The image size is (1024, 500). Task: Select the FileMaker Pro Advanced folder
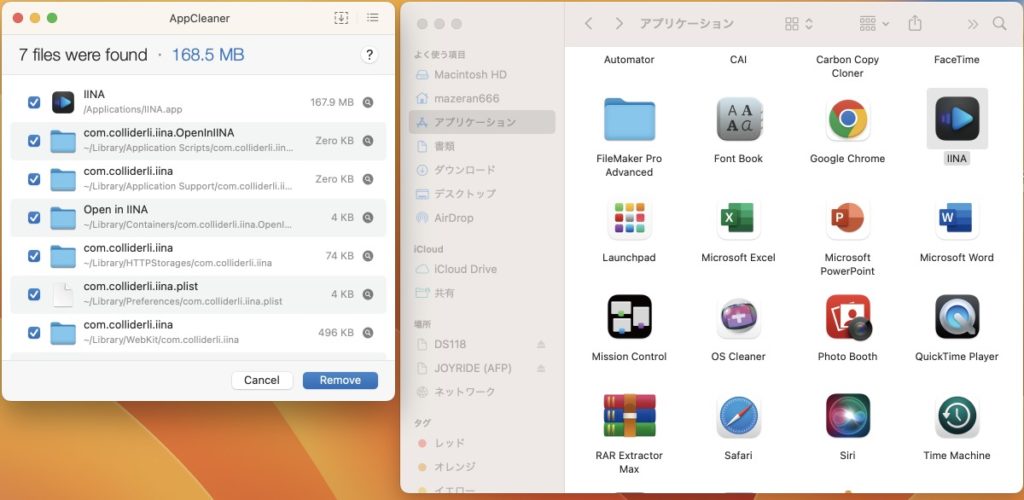click(x=629, y=119)
